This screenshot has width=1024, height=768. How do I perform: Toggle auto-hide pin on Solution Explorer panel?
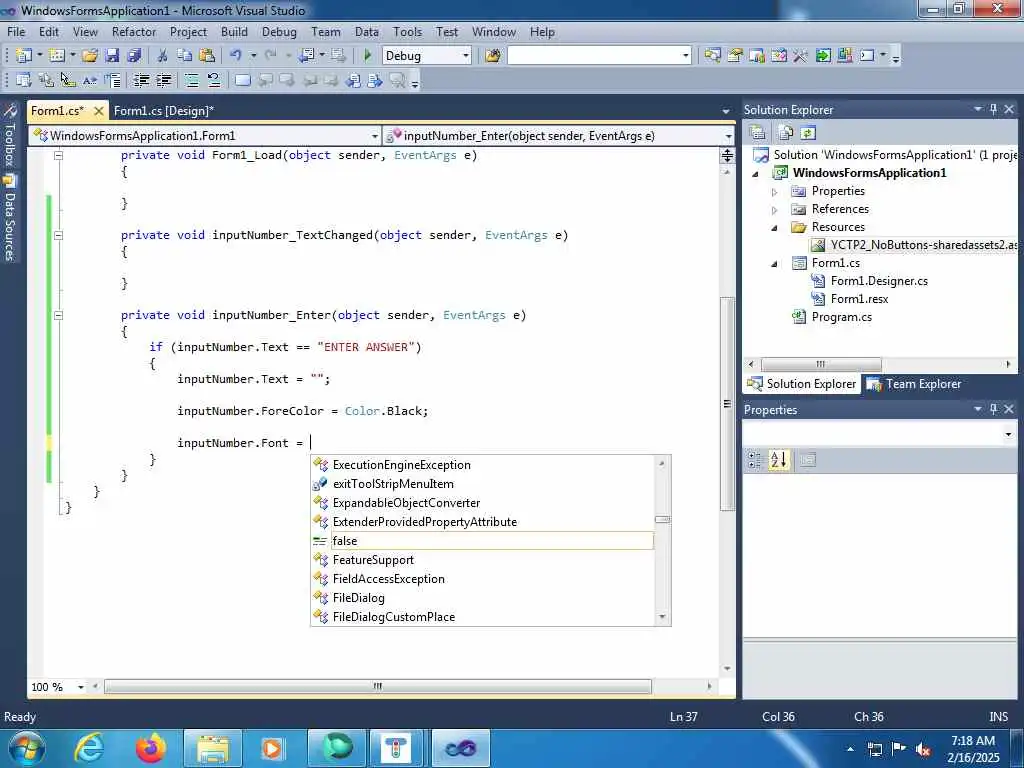[x=993, y=109]
